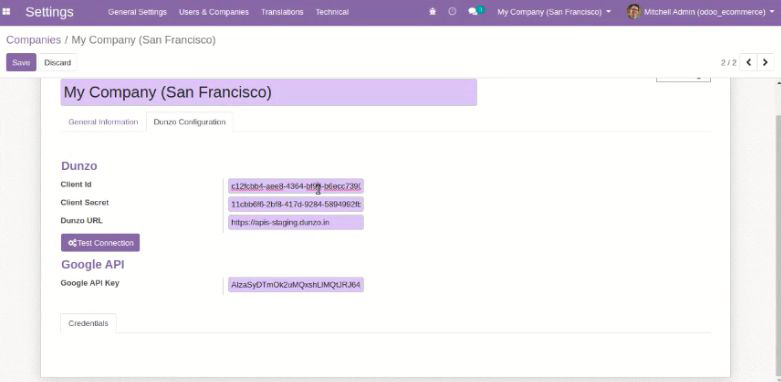Viewport: 781px width, 382px height.
Task: Select Dunzo Configuration tab
Action: pos(189,122)
